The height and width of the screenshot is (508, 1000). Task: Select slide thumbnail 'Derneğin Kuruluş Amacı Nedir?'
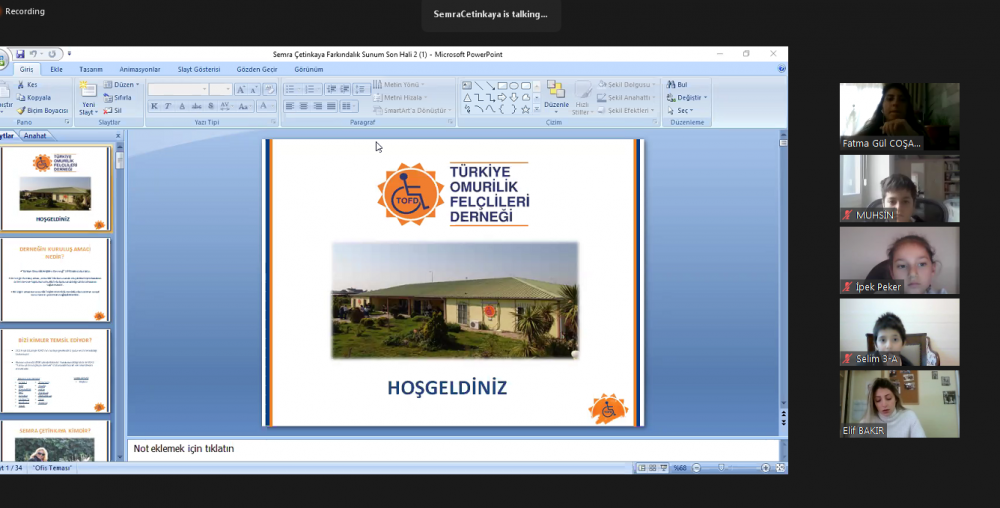click(x=55, y=280)
